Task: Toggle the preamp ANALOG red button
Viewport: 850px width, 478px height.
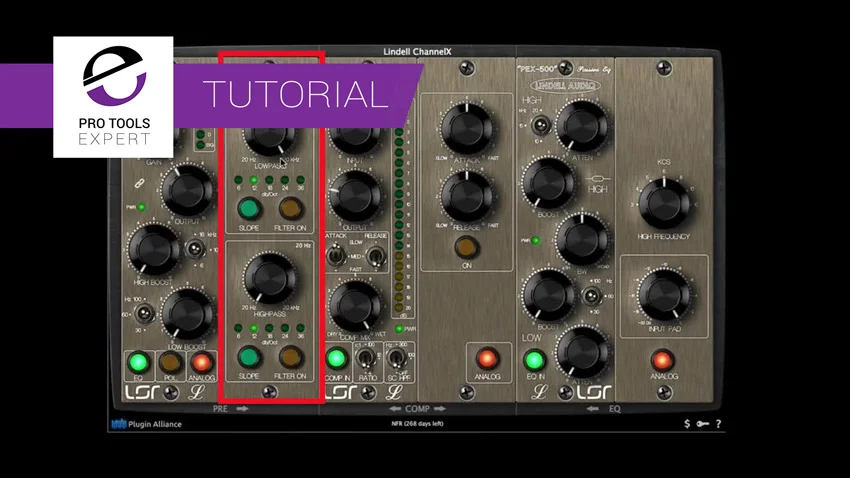Action: (x=201, y=362)
